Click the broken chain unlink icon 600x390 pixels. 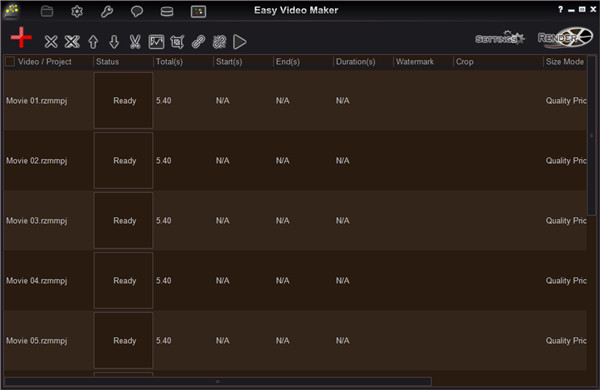[x=219, y=42]
